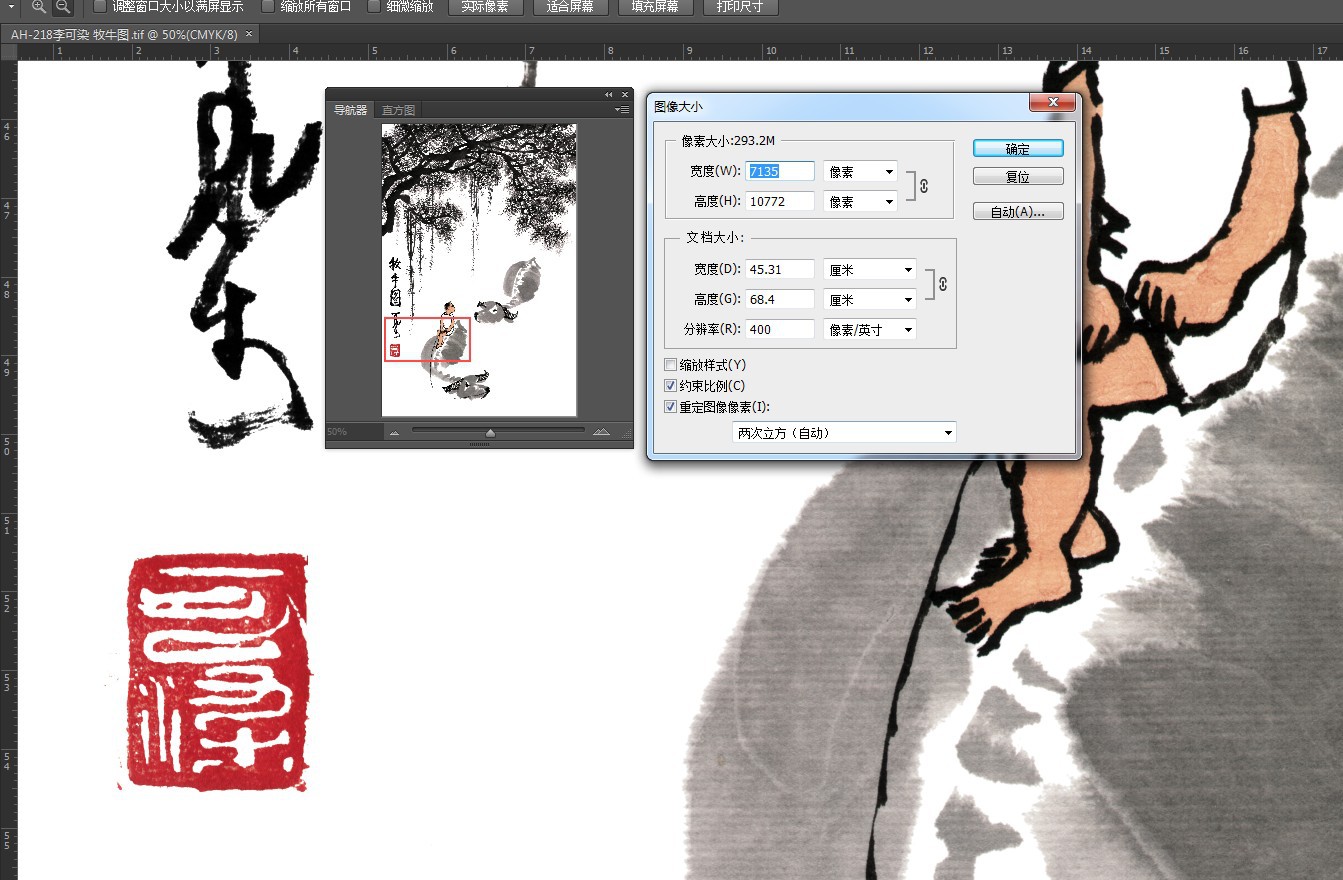This screenshot has width=1343, height=880.
Task: Uncheck the 重定图像像素(I) checkbox
Action: coord(671,407)
